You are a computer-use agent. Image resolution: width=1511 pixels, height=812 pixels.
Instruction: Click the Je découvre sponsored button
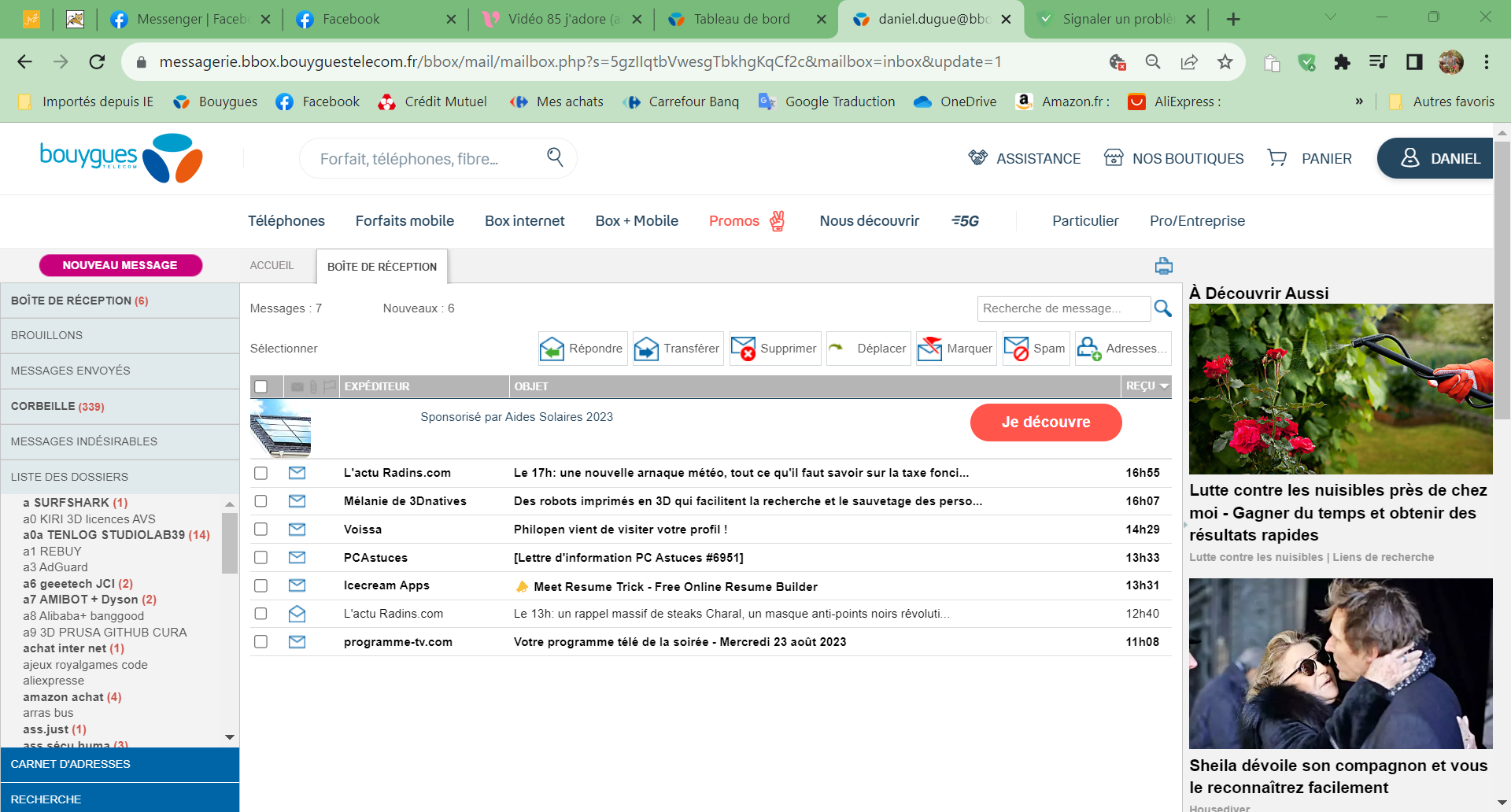(1046, 422)
